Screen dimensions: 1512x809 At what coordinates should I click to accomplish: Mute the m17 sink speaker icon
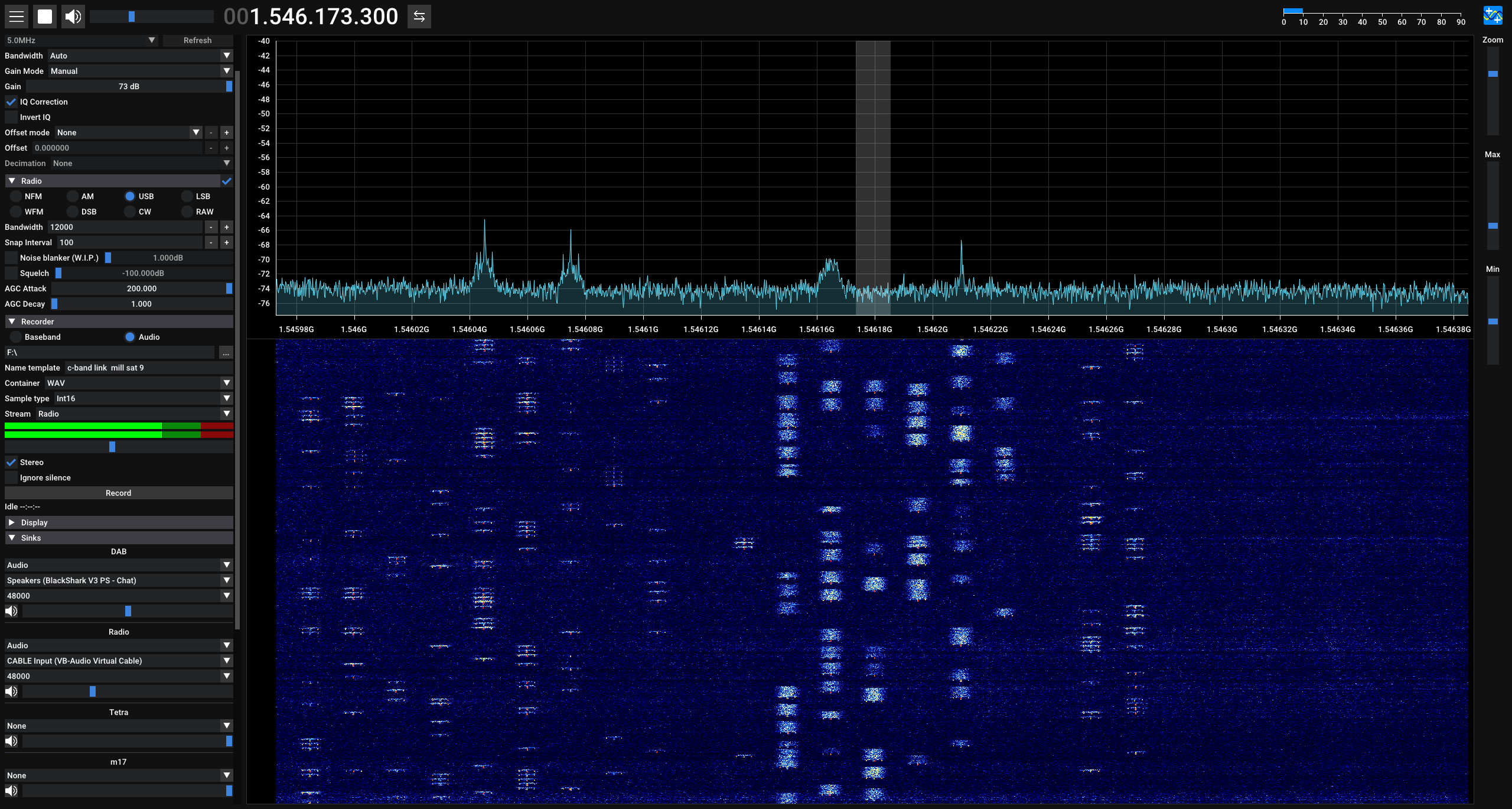(11, 791)
